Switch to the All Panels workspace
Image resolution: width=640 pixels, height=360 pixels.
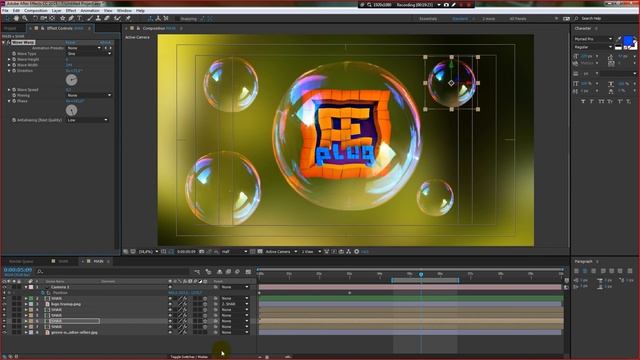(x=518, y=19)
